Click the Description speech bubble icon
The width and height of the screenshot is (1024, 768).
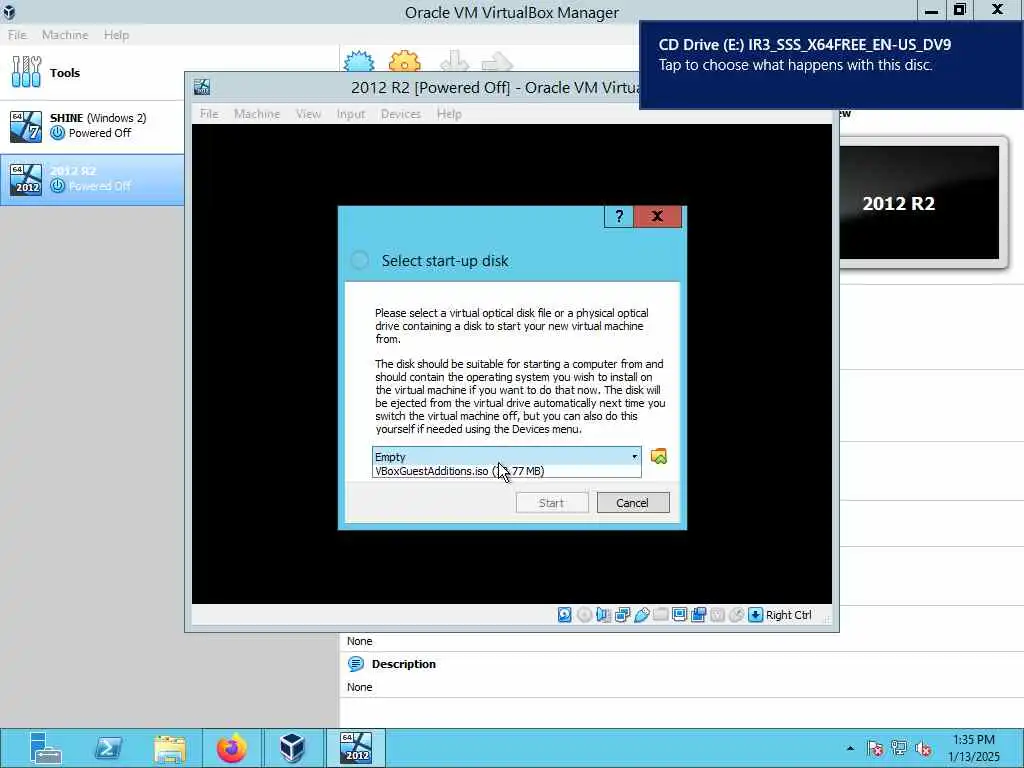pos(356,664)
